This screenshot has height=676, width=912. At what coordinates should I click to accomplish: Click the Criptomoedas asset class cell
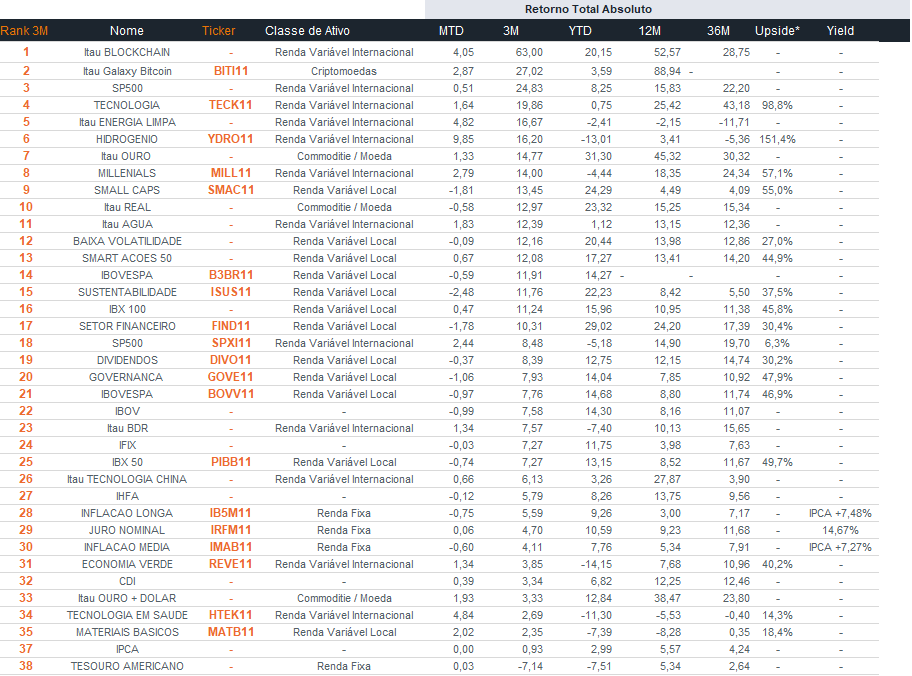click(x=344, y=72)
